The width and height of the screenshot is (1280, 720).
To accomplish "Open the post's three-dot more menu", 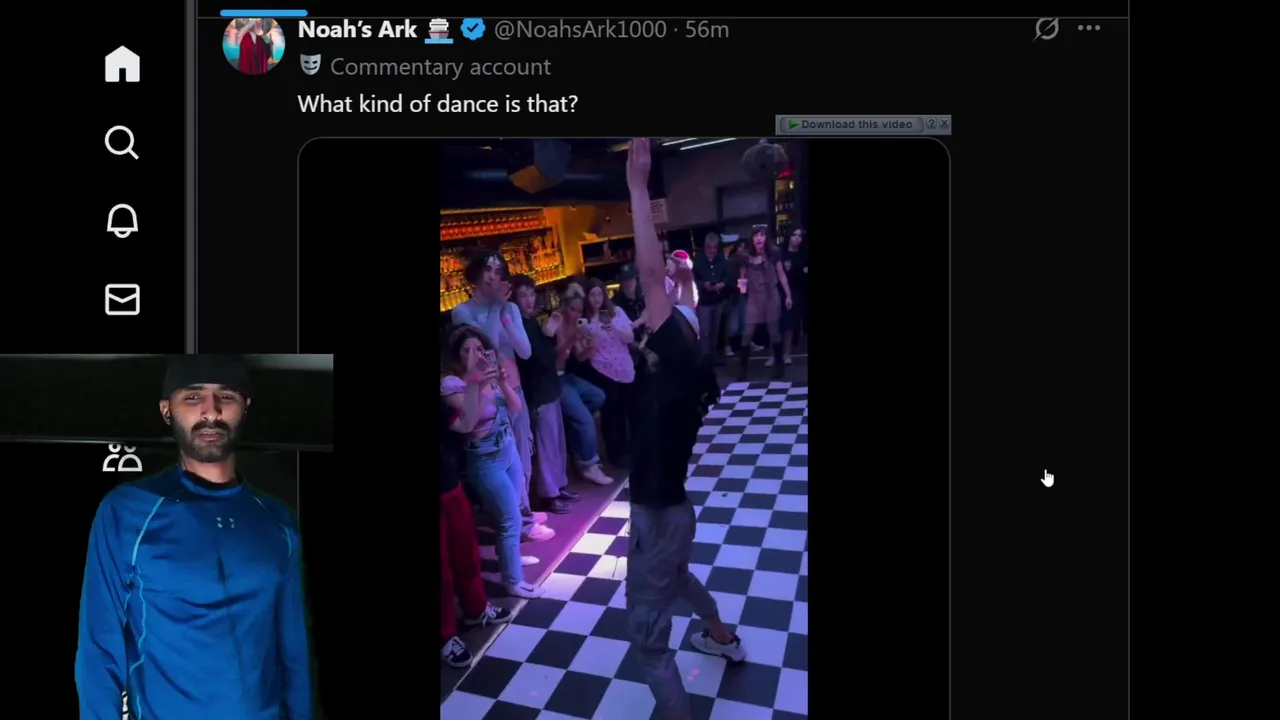I will click(1089, 29).
